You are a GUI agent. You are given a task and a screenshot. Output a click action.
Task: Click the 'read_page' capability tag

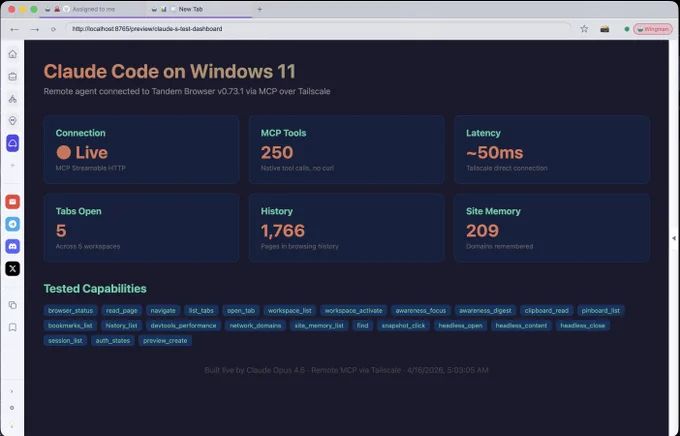click(x=121, y=311)
